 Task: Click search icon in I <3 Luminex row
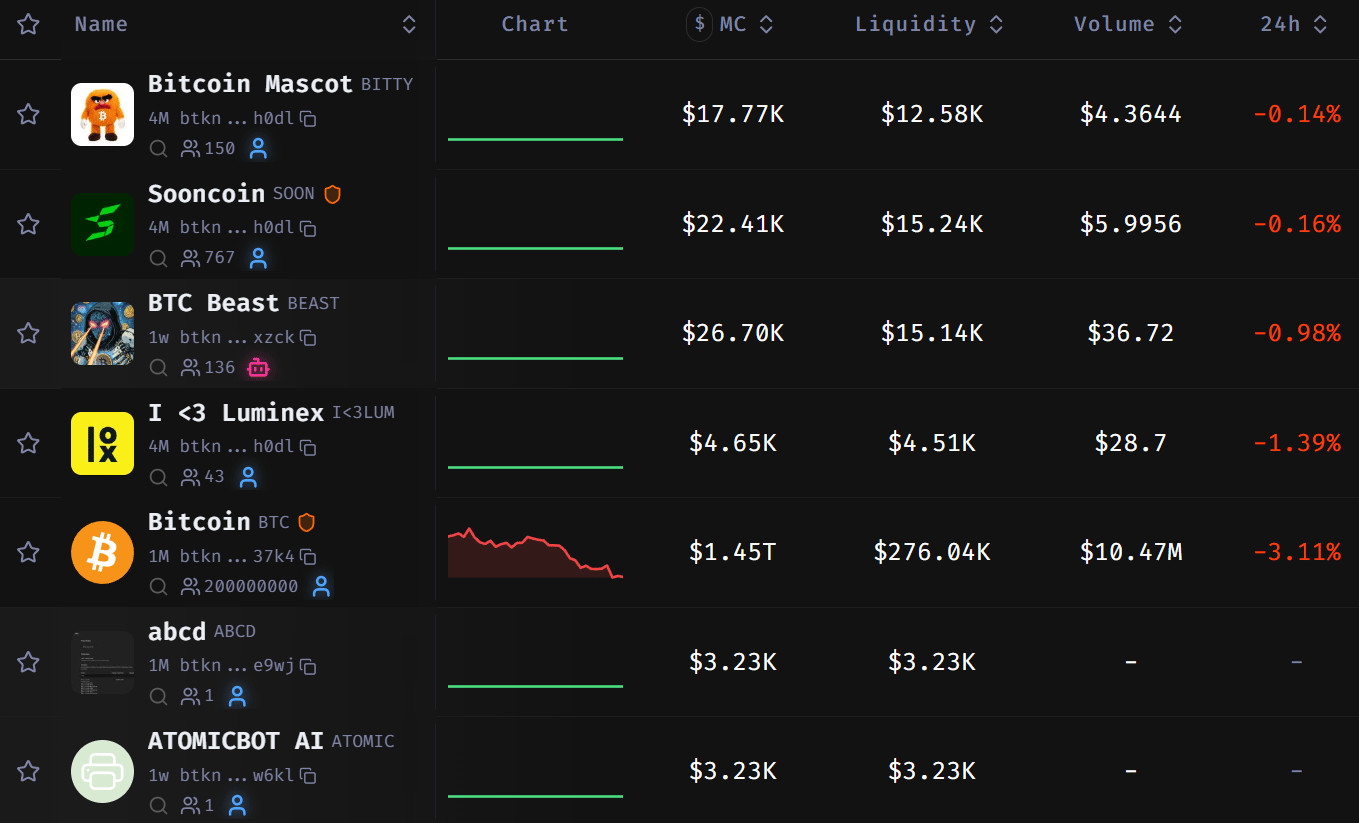(x=158, y=477)
